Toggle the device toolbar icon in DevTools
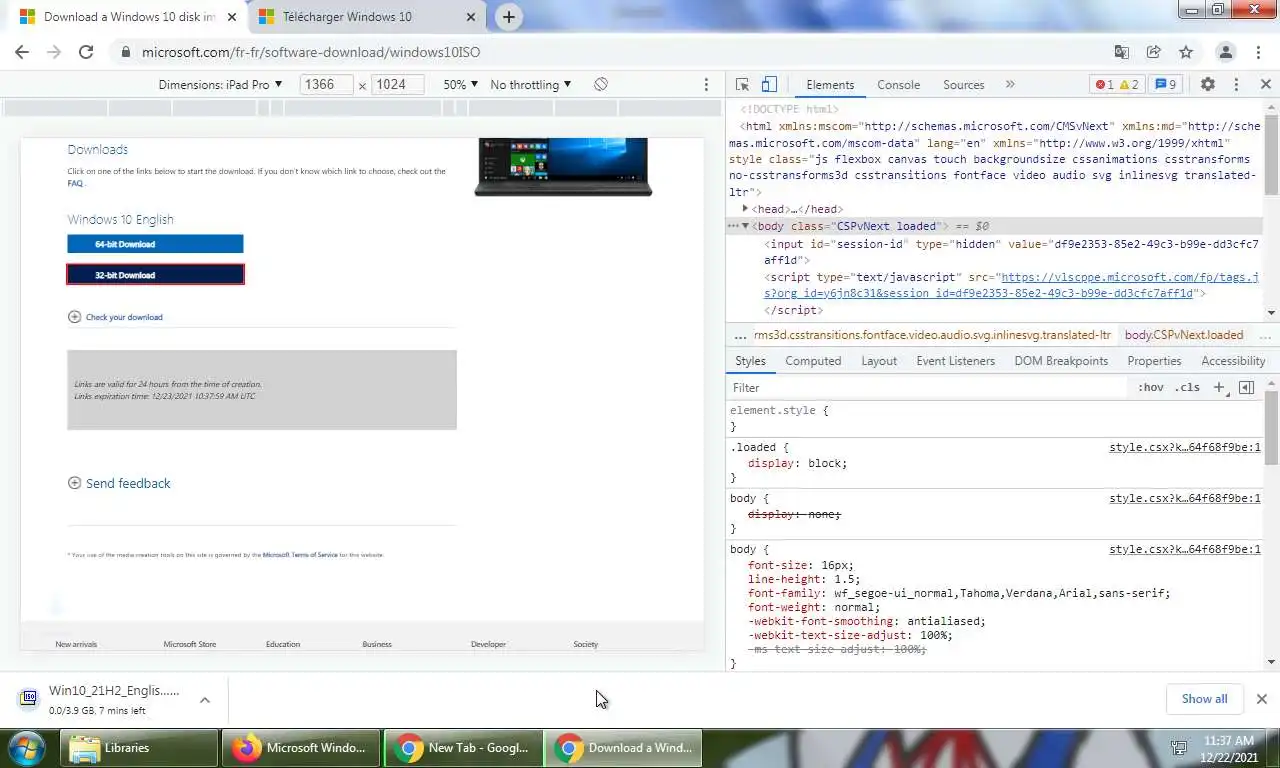This screenshot has width=1280, height=768. pyautogui.click(x=769, y=85)
